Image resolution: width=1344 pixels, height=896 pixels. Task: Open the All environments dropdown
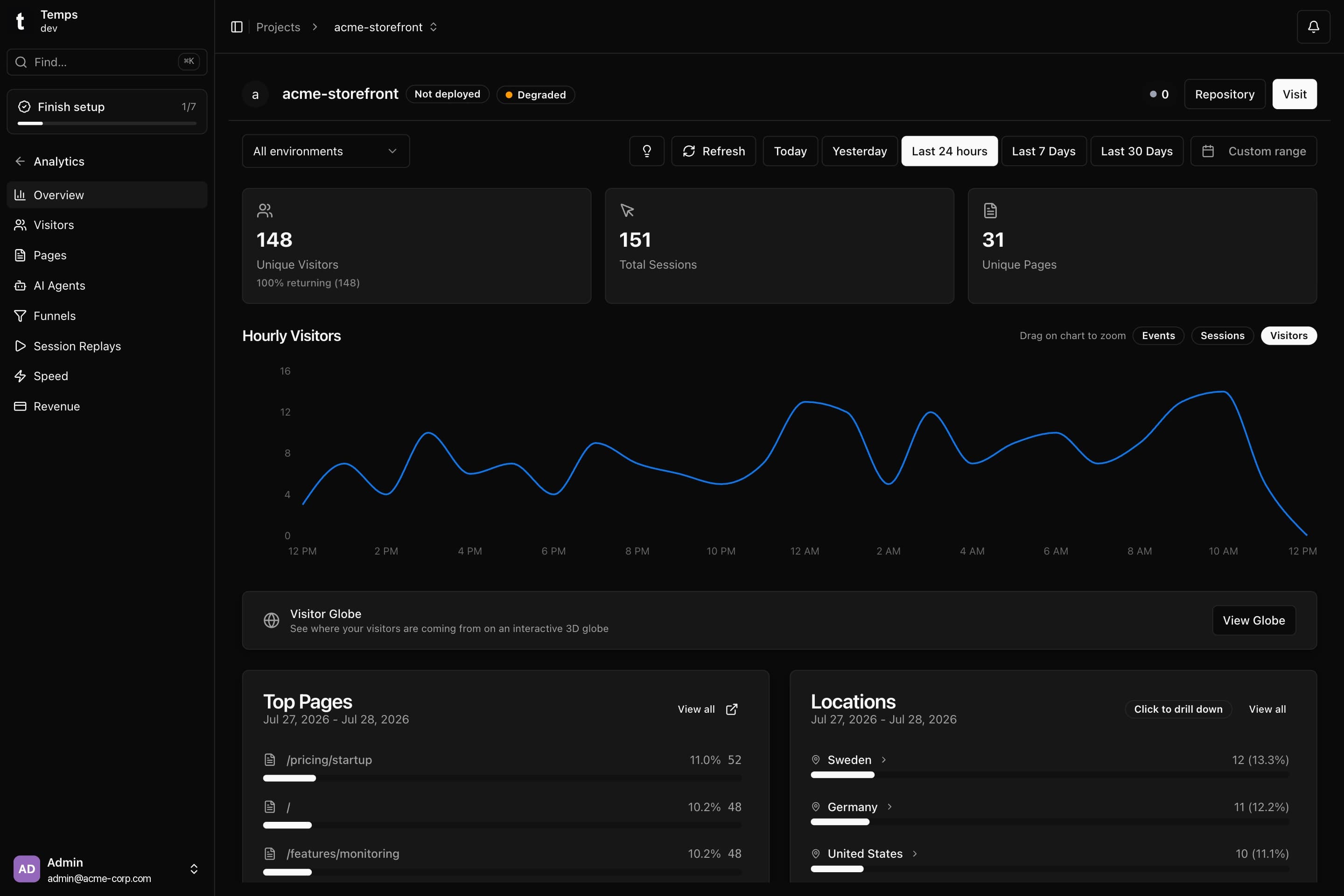[x=326, y=151]
